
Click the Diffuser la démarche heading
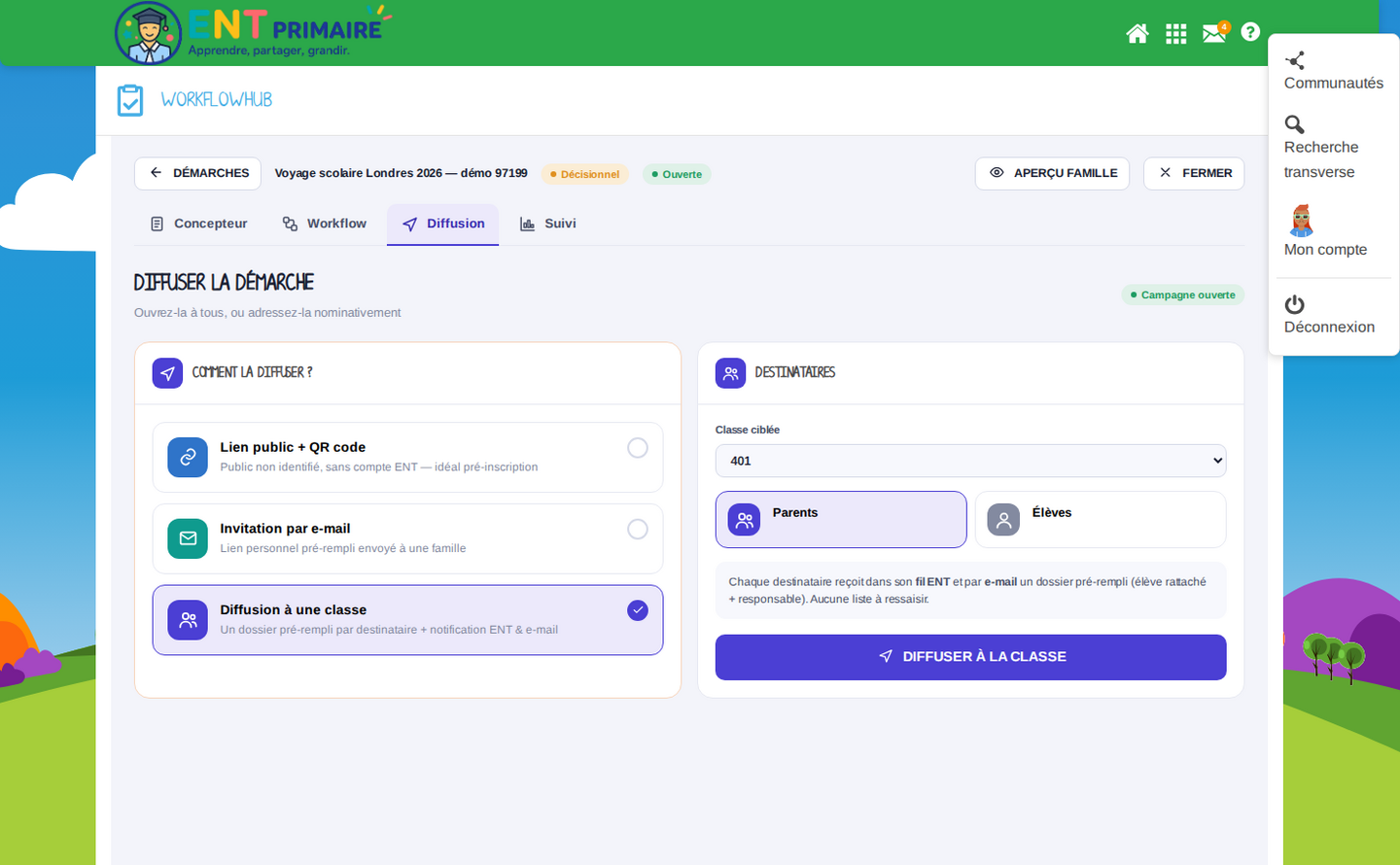tap(224, 283)
